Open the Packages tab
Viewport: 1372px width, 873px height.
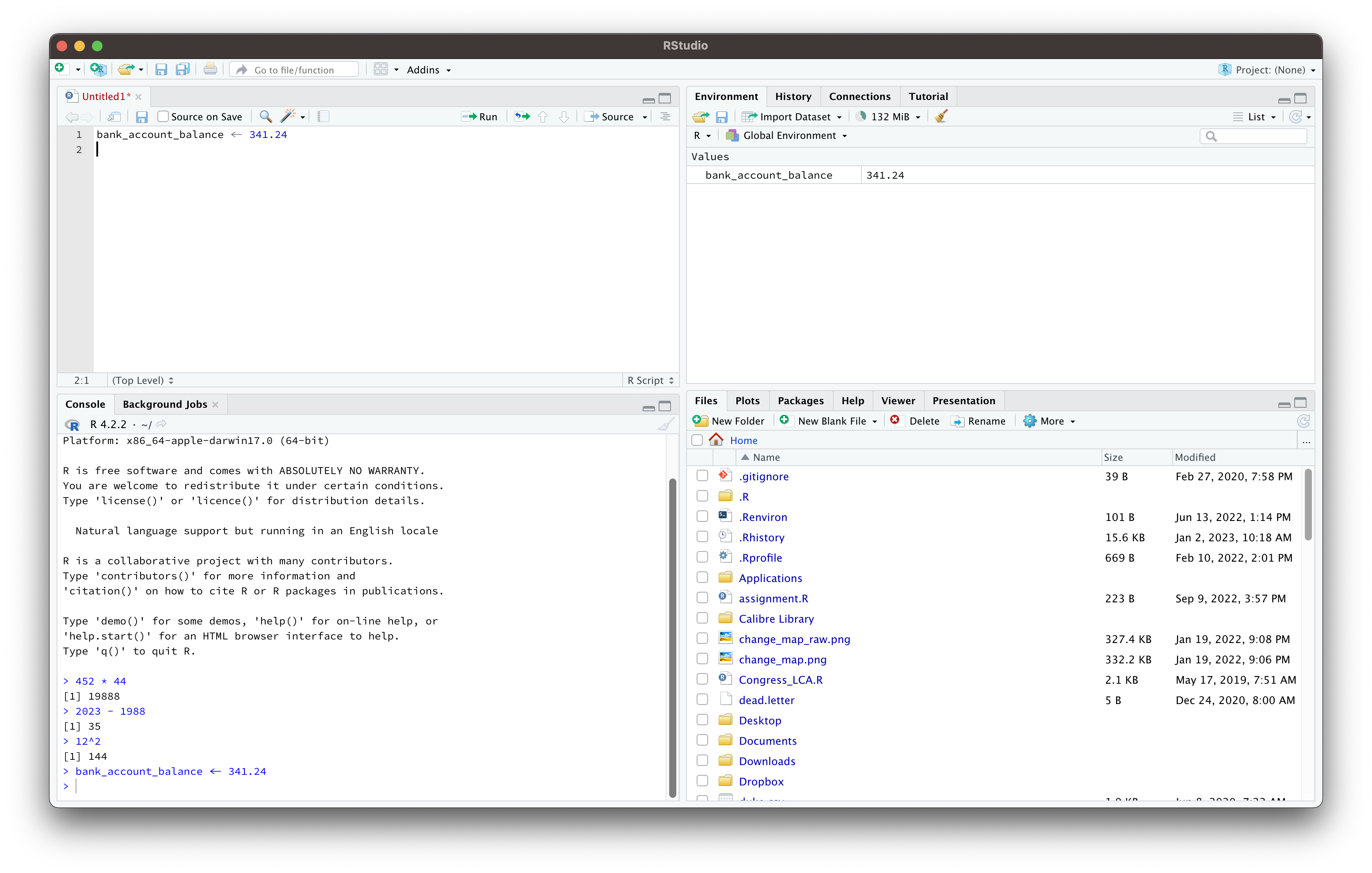800,401
